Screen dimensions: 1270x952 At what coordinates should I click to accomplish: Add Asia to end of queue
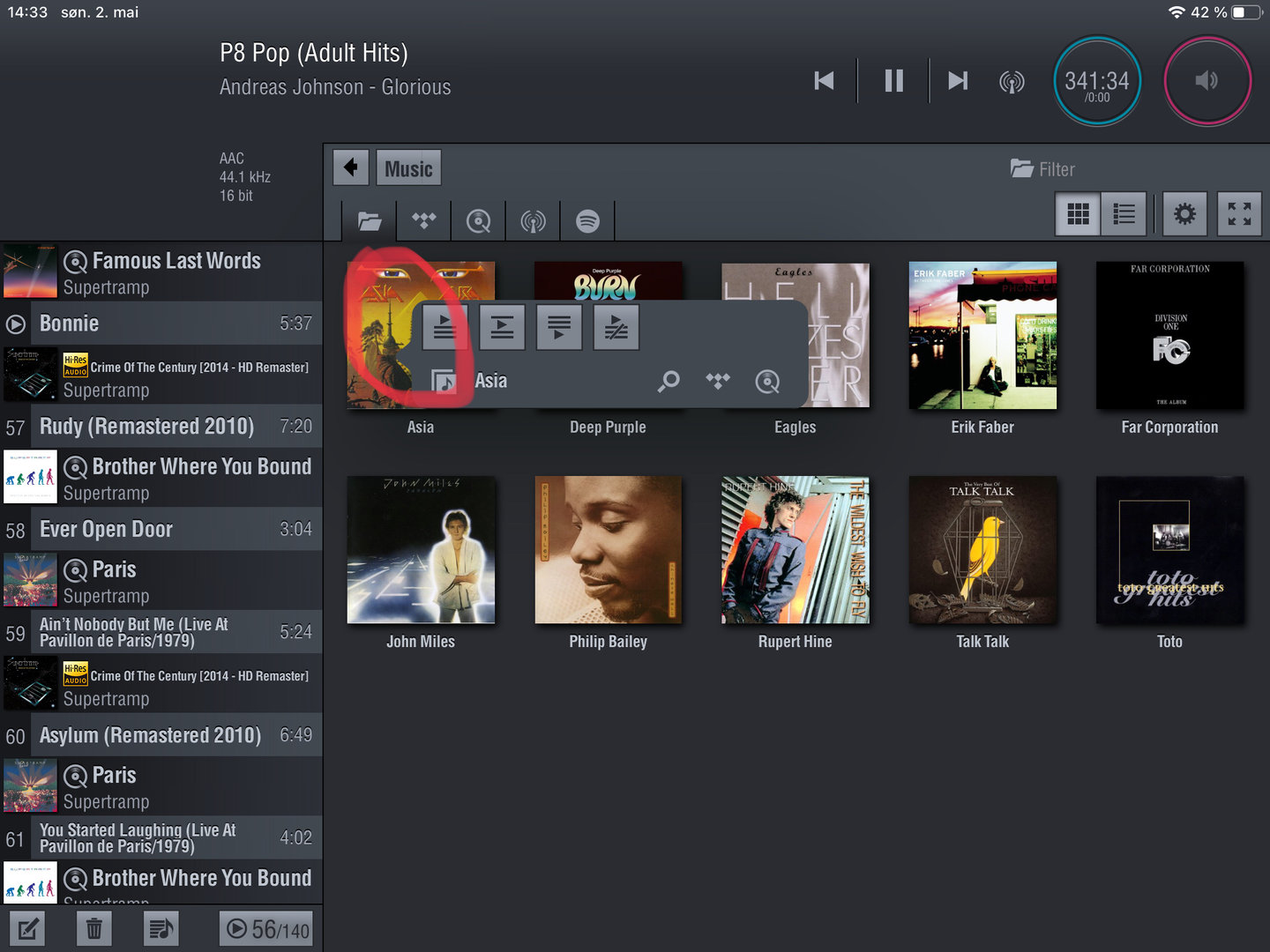(559, 328)
